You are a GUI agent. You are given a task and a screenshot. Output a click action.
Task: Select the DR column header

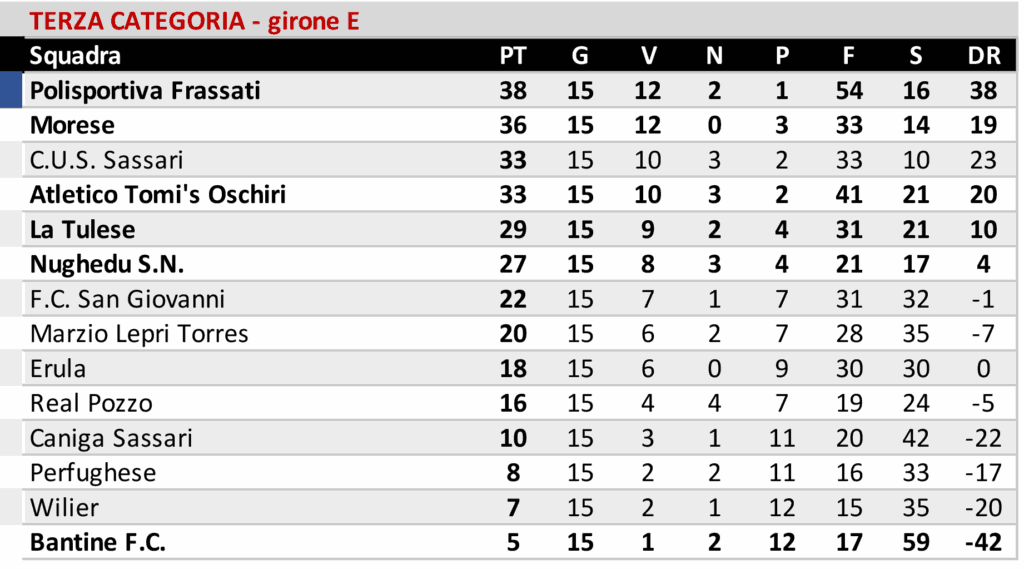tap(983, 56)
